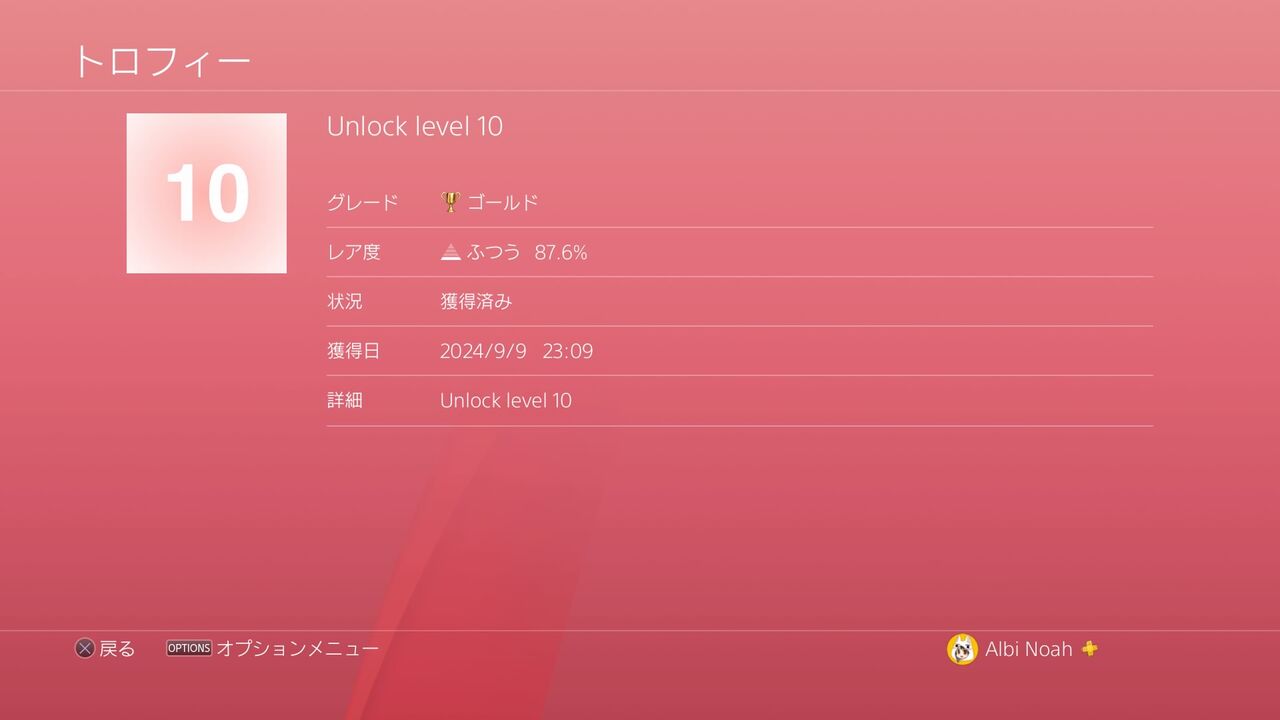Select the レア度 row label
The image size is (1280, 720).
354,252
